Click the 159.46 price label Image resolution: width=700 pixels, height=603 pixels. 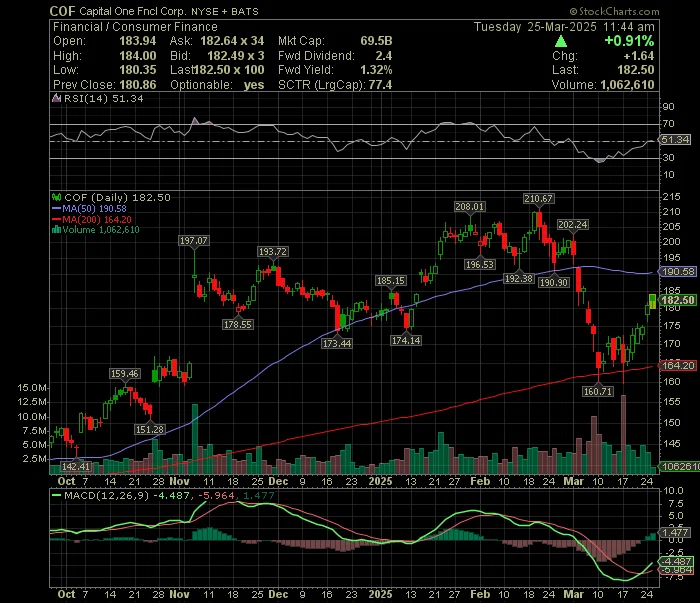[125, 374]
